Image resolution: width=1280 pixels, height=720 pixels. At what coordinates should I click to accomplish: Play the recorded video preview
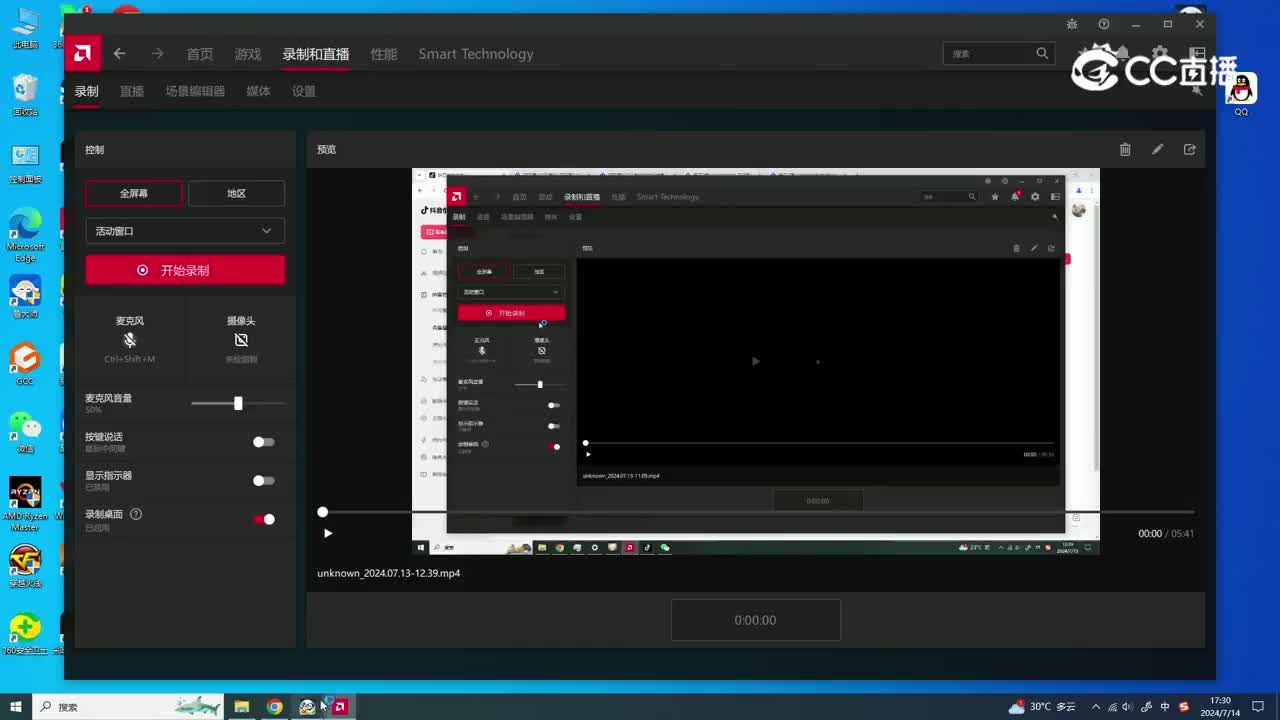pyautogui.click(x=327, y=533)
